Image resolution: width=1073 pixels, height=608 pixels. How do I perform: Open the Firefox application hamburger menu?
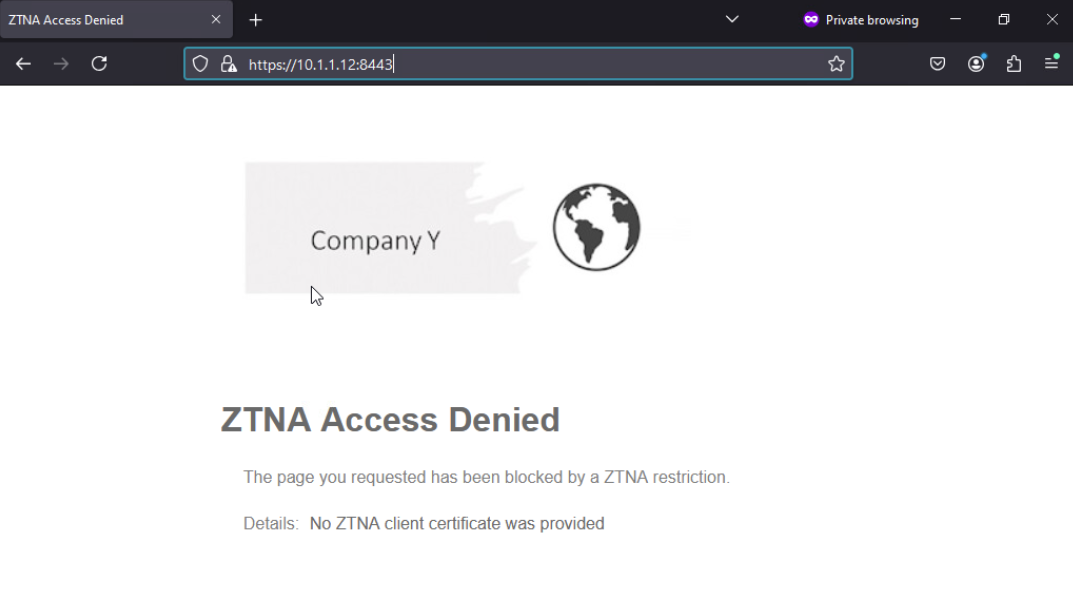click(x=1051, y=63)
